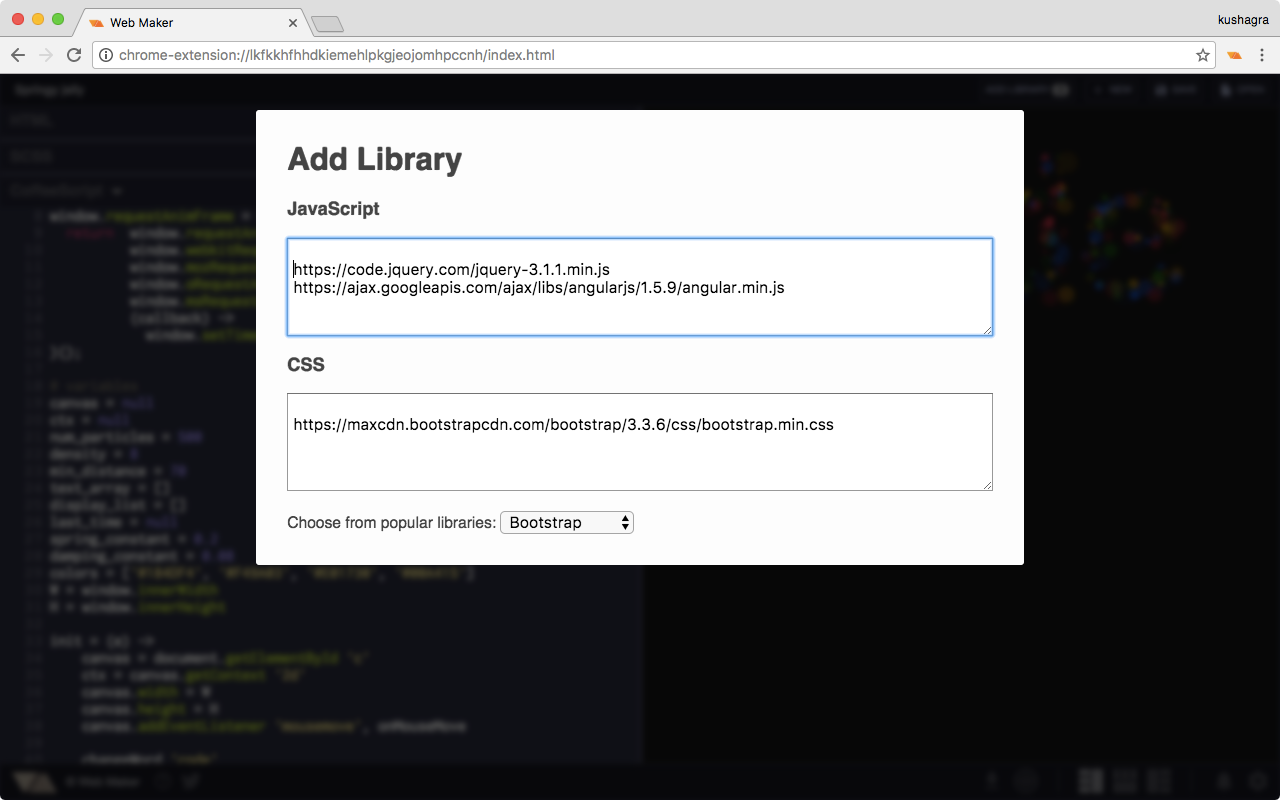Click the "JavaScript" section label
The height and width of the screenshot is (800, 1280).
tap(334, 209)
